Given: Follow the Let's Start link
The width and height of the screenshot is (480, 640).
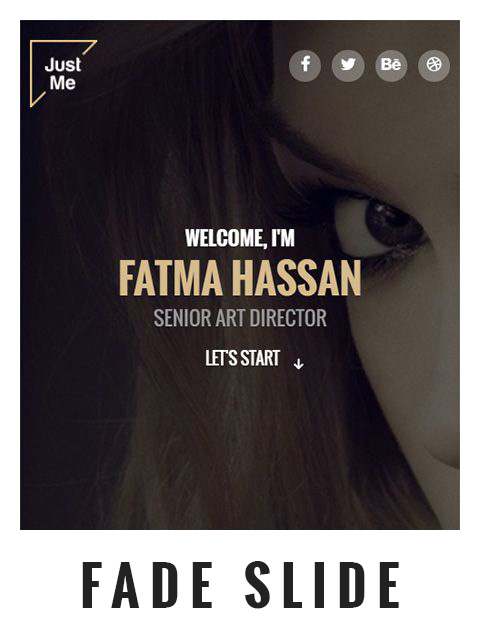Looking at the screenshot, I should 242,358.
